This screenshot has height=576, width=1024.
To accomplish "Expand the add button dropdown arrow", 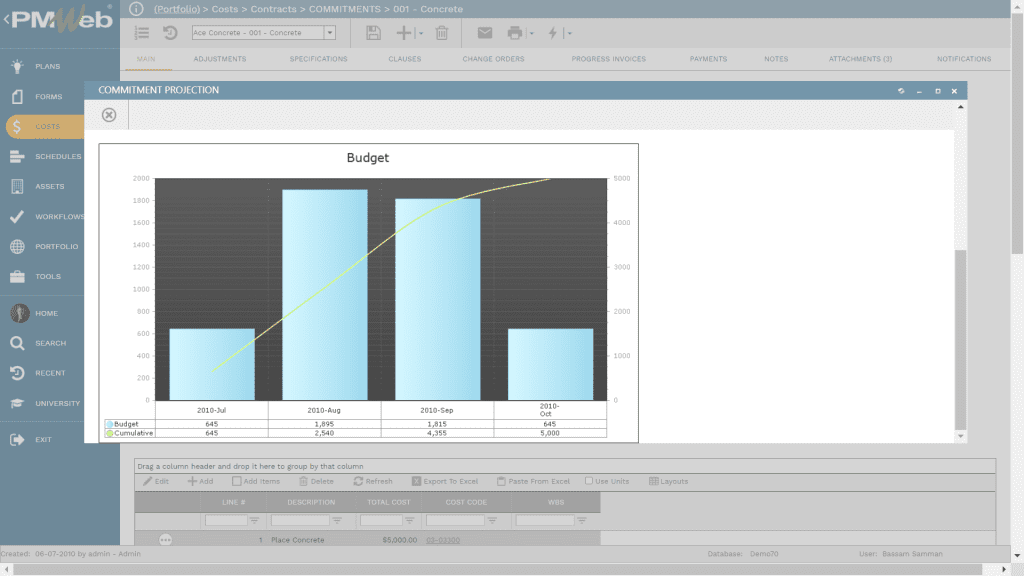I will pos(421,33).
